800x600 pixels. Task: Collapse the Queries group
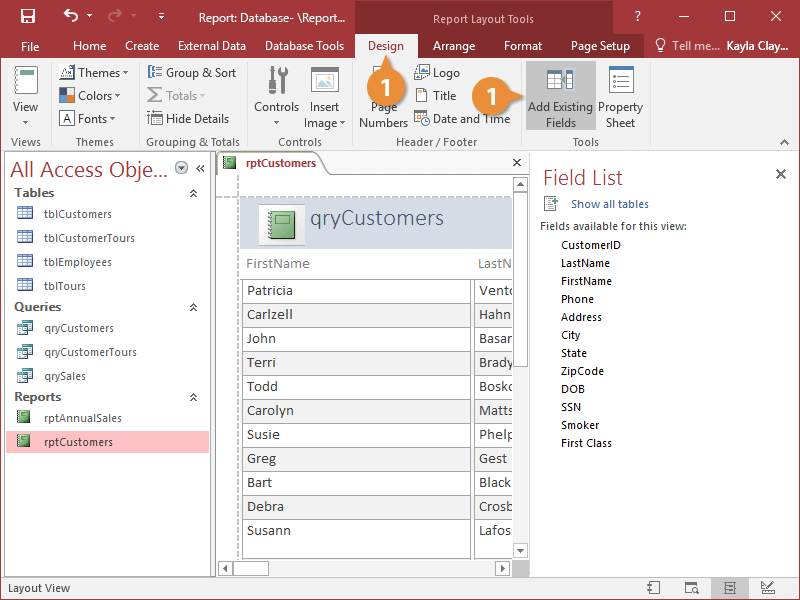(193, 307)
